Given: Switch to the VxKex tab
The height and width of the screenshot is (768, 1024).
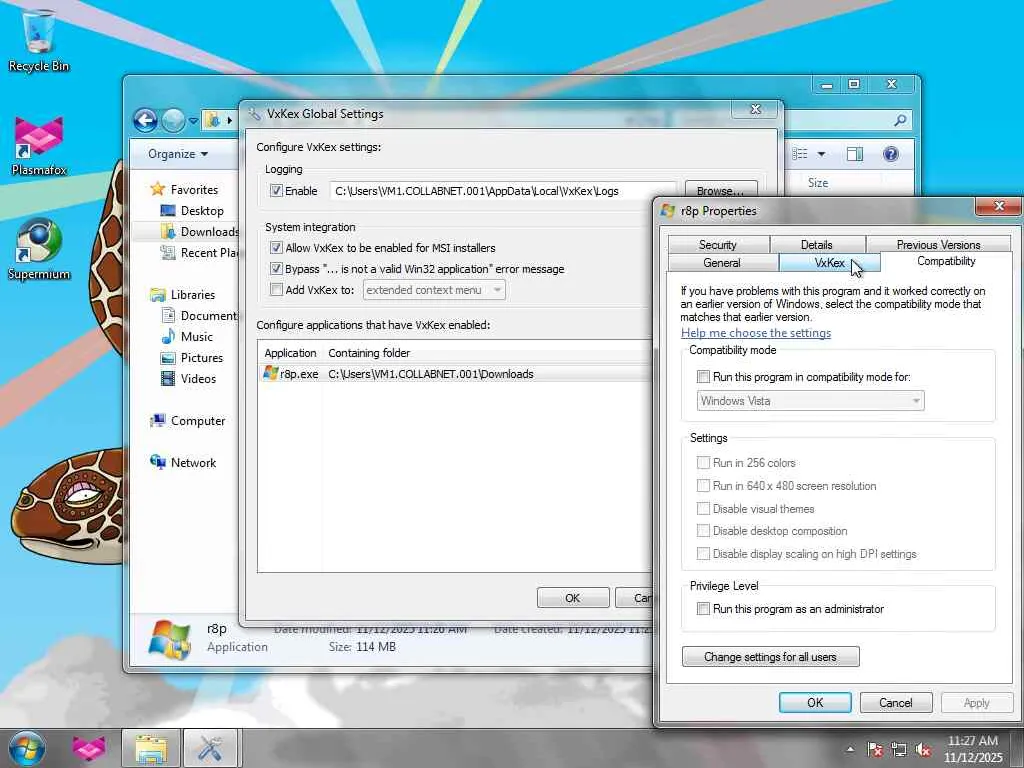Looking at the screenshot, I should pyautogui.click(x=829, y=263).
